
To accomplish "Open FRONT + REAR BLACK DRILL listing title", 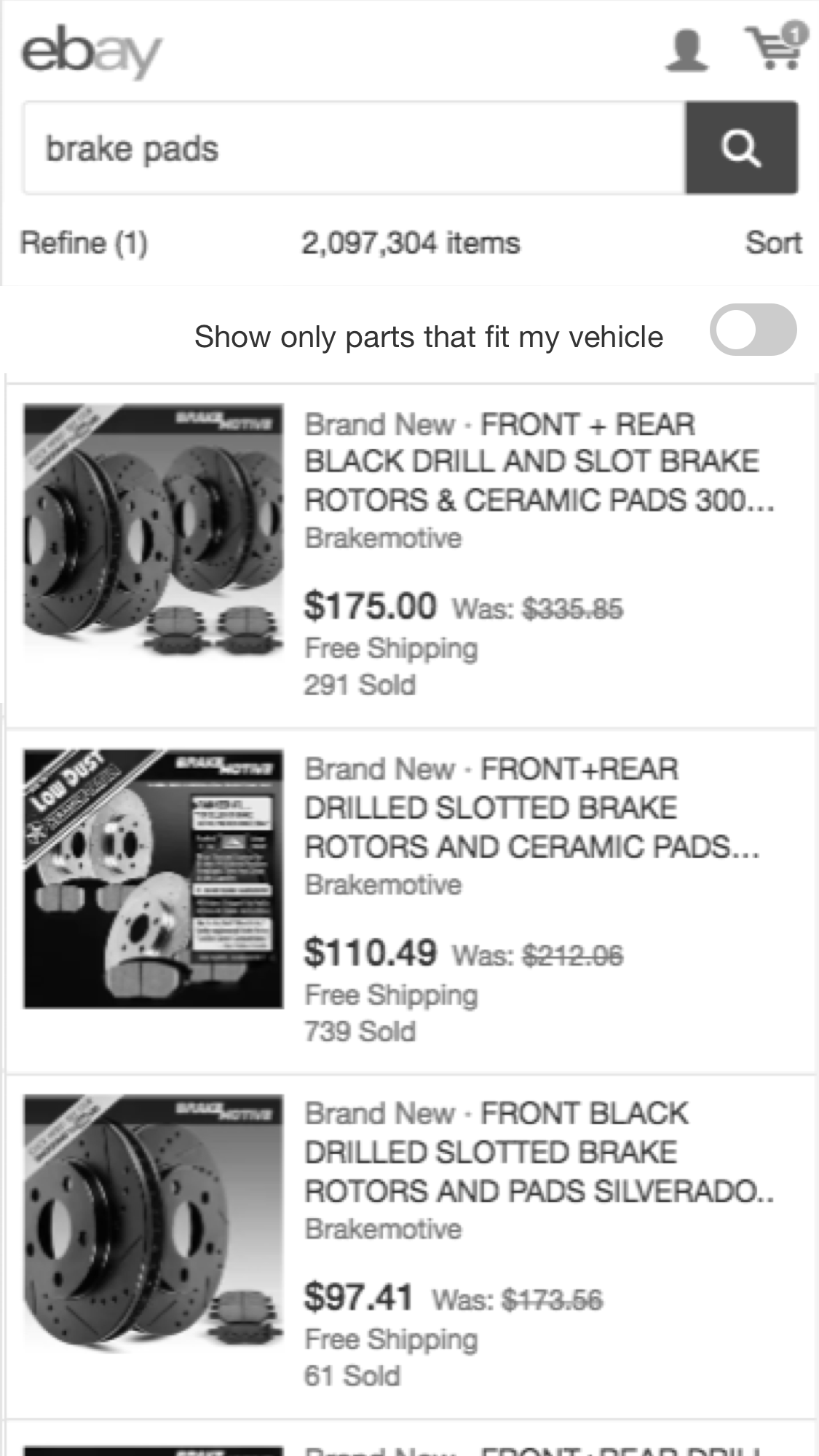I will pos(537,462).
